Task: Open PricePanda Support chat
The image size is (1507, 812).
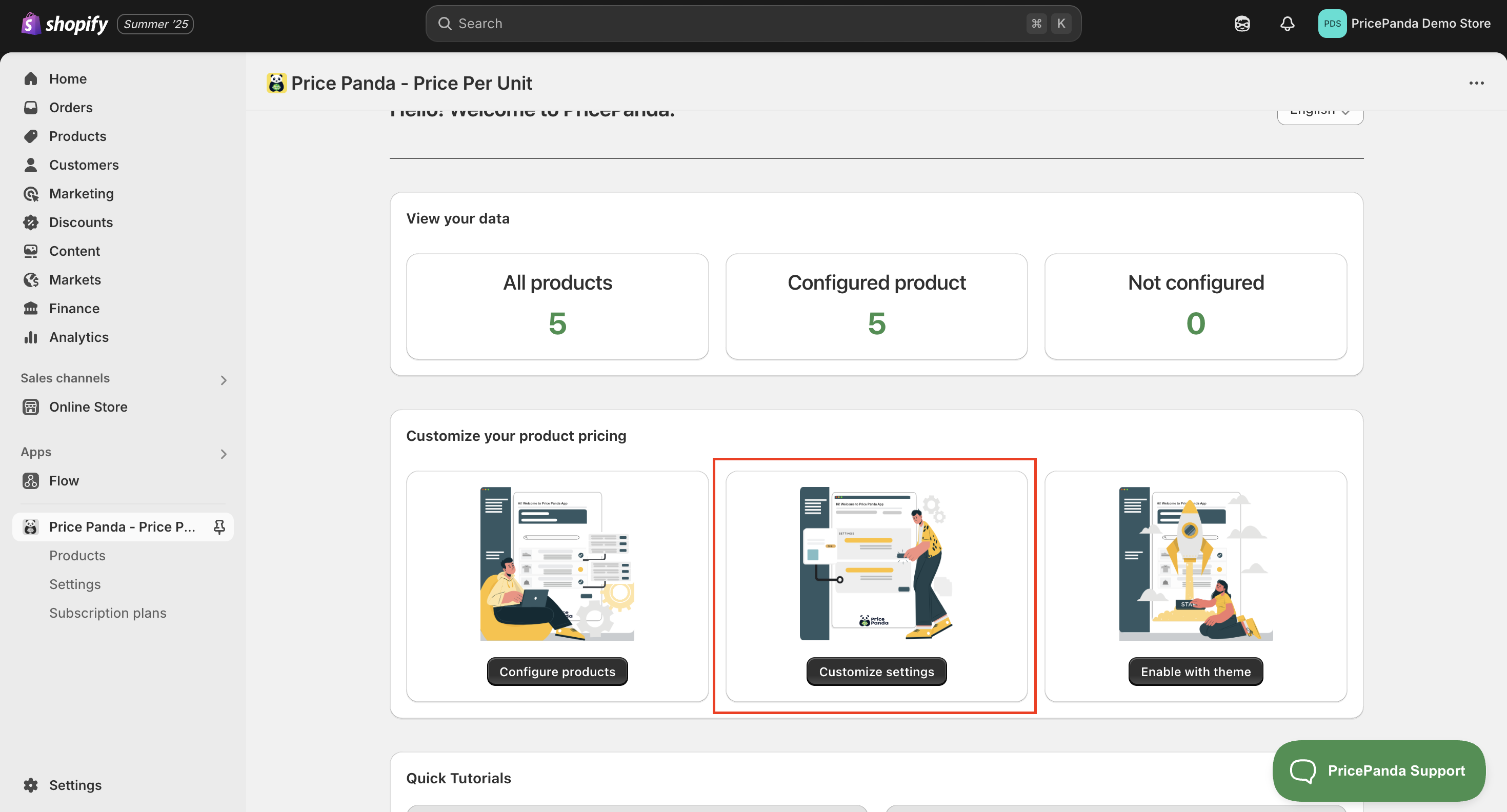Action: click(1379, 770)
